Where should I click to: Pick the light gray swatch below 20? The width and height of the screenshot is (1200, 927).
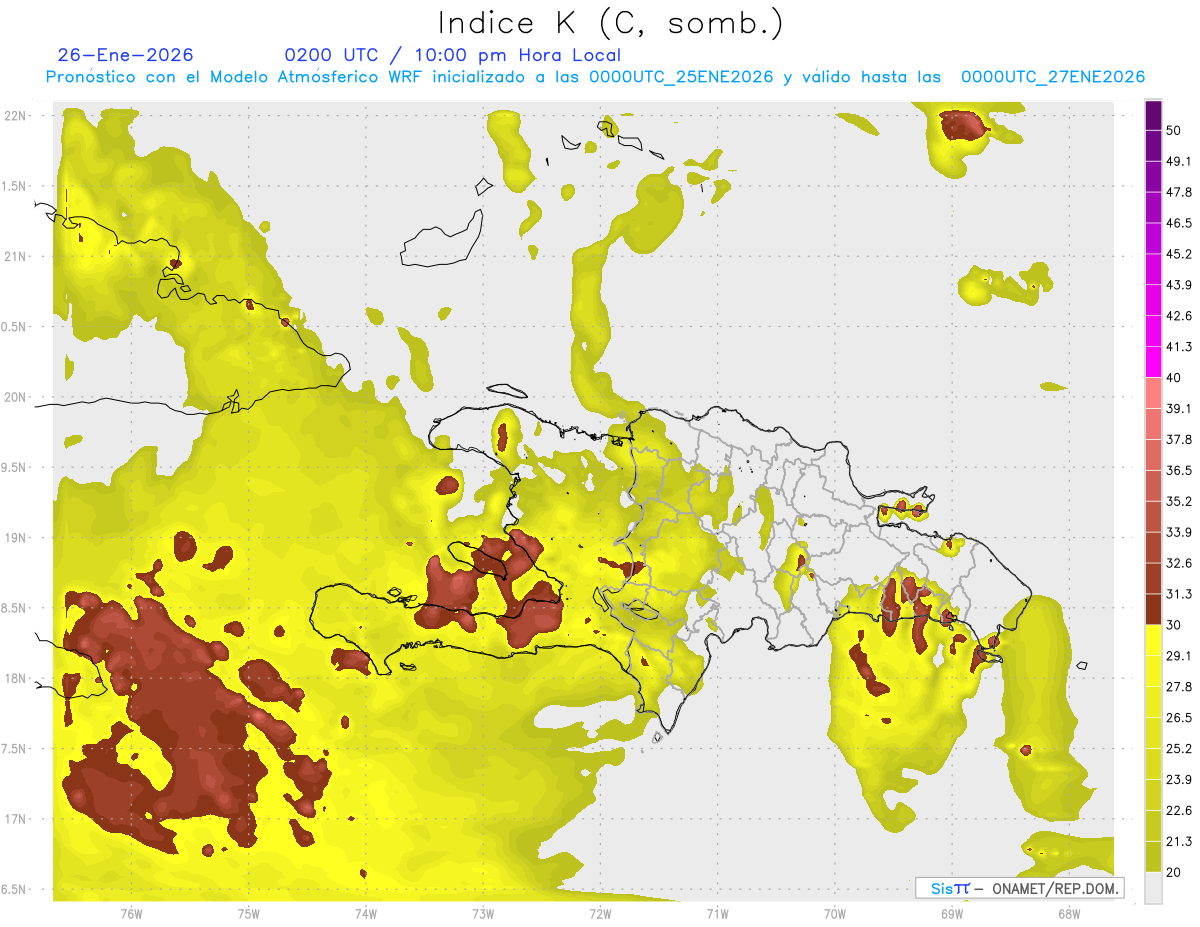(x=1153, y=888)
